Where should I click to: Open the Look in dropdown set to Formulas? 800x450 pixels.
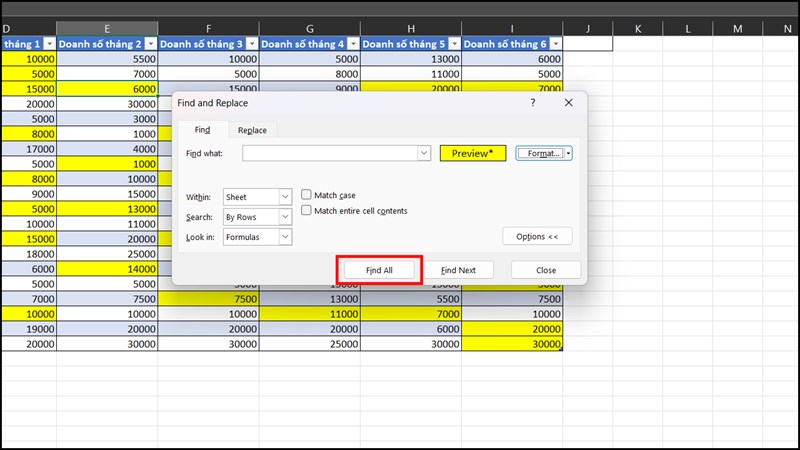[x=257, y=237]
